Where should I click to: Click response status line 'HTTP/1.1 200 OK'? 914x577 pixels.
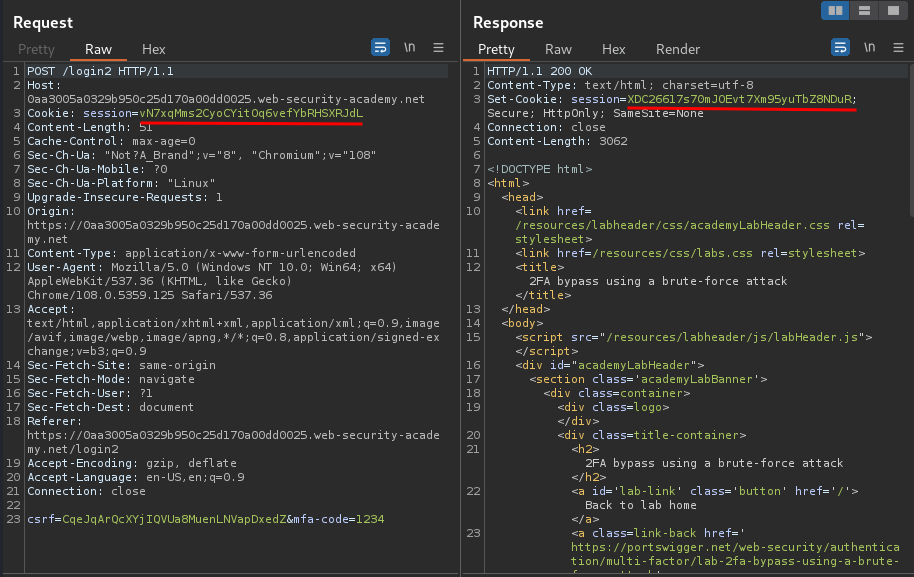[540, 71]
